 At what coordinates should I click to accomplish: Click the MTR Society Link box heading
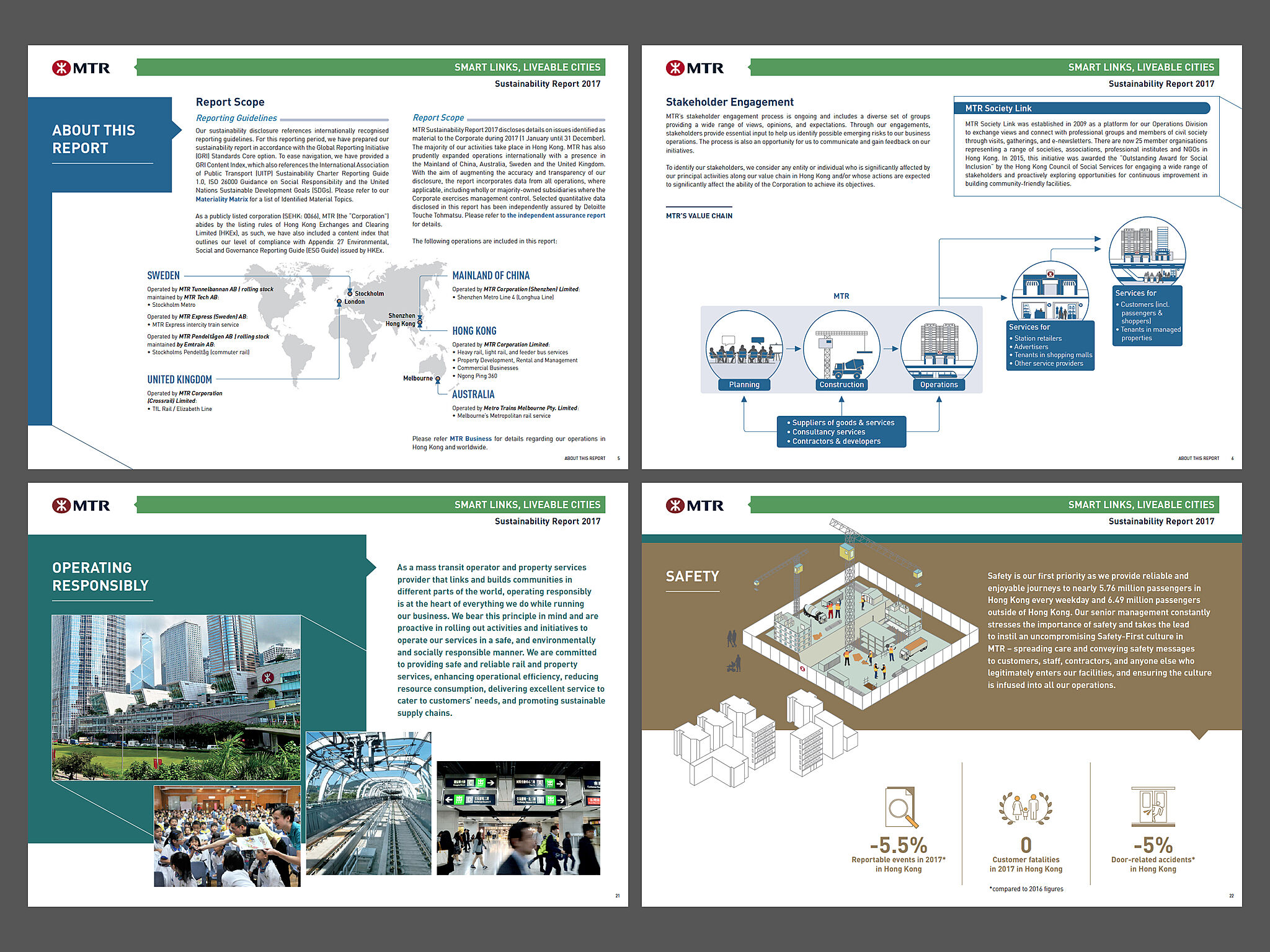click(998, 108)
